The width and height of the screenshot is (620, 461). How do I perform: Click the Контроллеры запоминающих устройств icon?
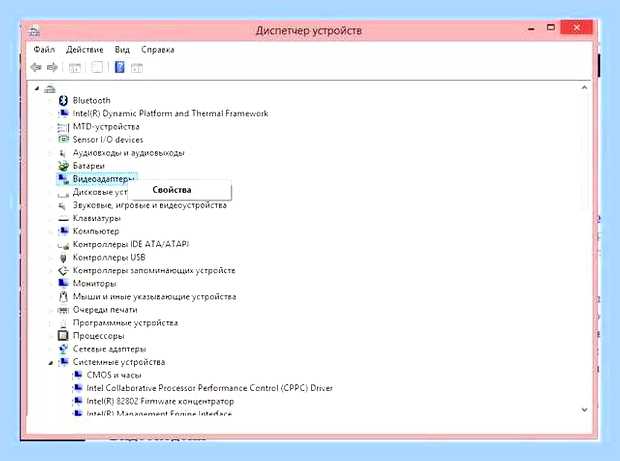pyautogui.click(x=63, y=271)
